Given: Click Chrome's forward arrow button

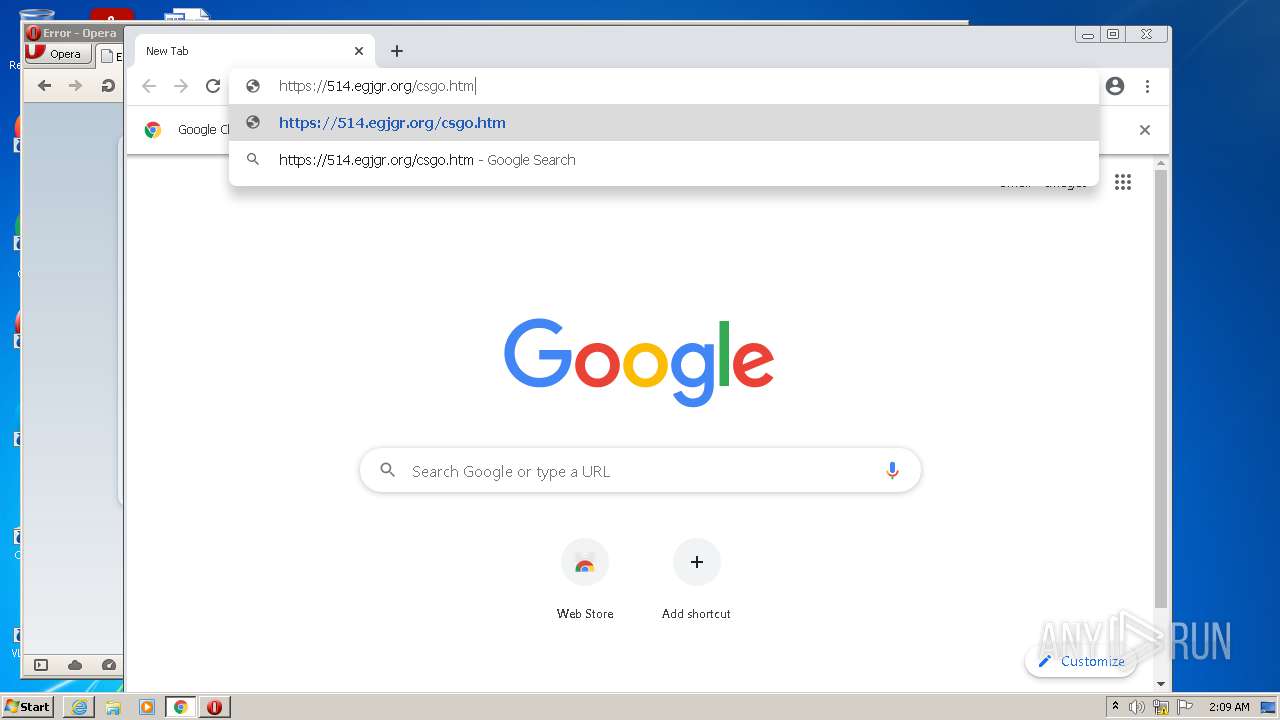Looking at the screenshot, I should [x=181, y=86].
